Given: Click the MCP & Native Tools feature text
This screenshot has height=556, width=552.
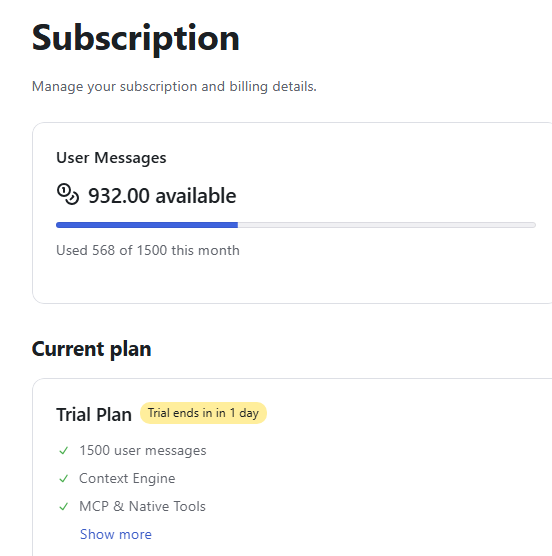Looking at the screenshot, I should tap(142, 506).
